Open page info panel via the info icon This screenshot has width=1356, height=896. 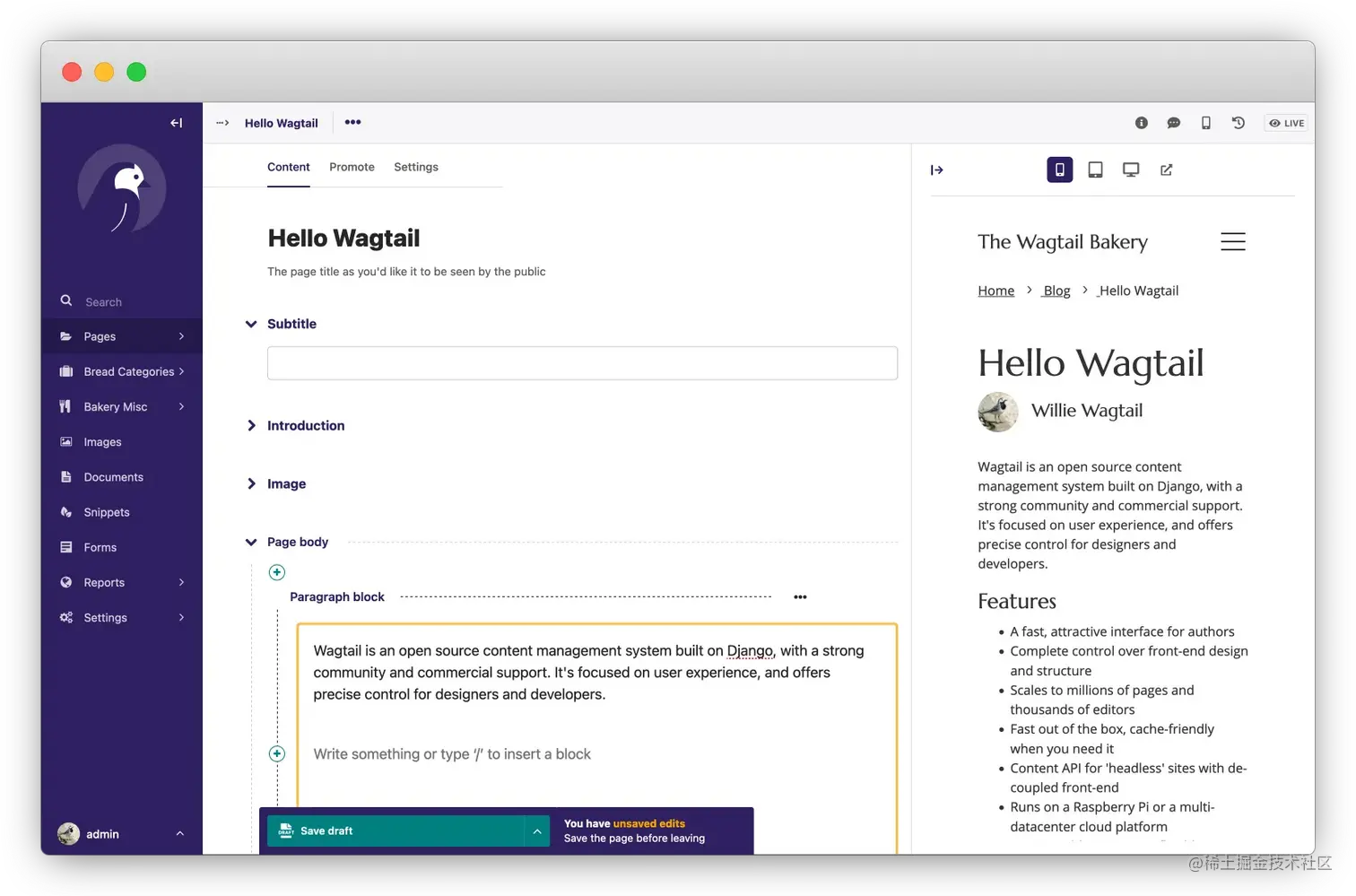(x=1141, y=123)
